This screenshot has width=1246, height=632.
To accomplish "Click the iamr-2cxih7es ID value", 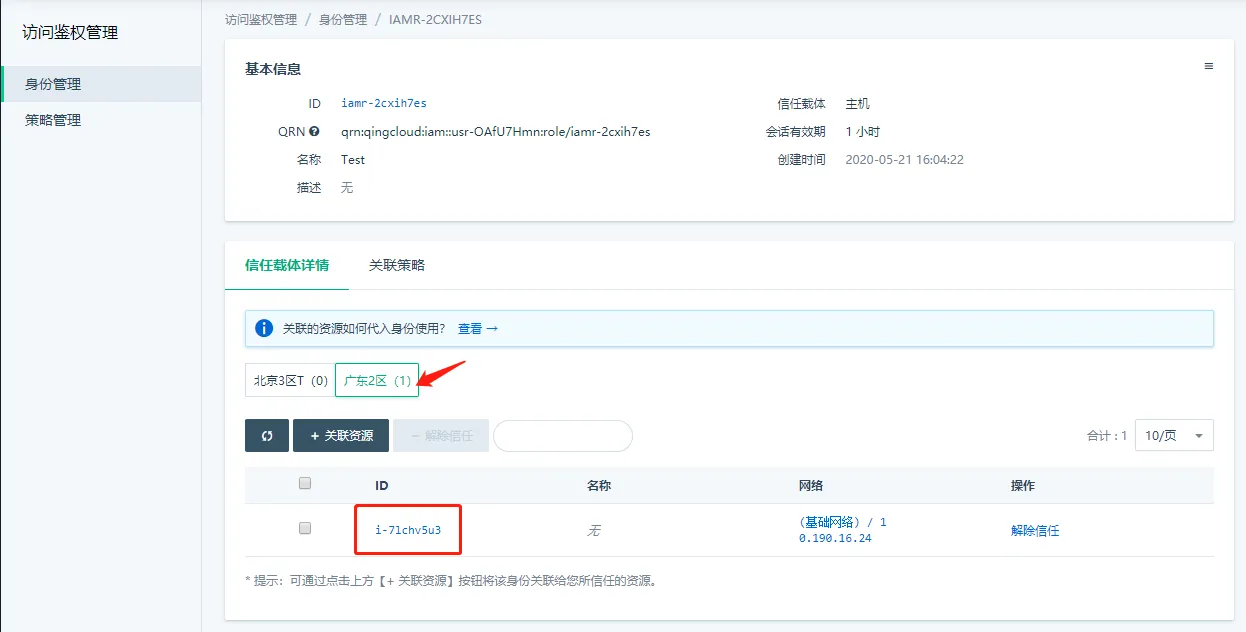I will pos(384,103).
